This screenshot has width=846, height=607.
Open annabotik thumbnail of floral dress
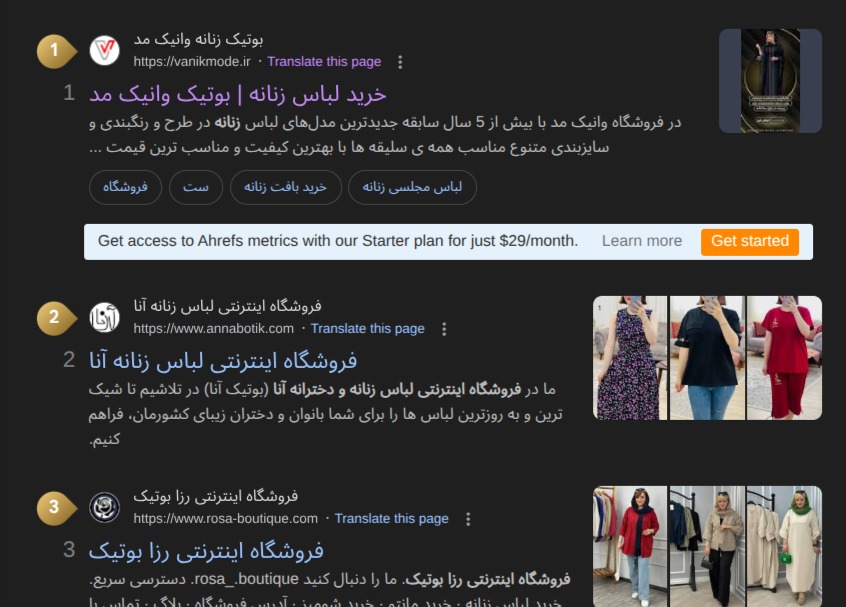coord(630,358)
